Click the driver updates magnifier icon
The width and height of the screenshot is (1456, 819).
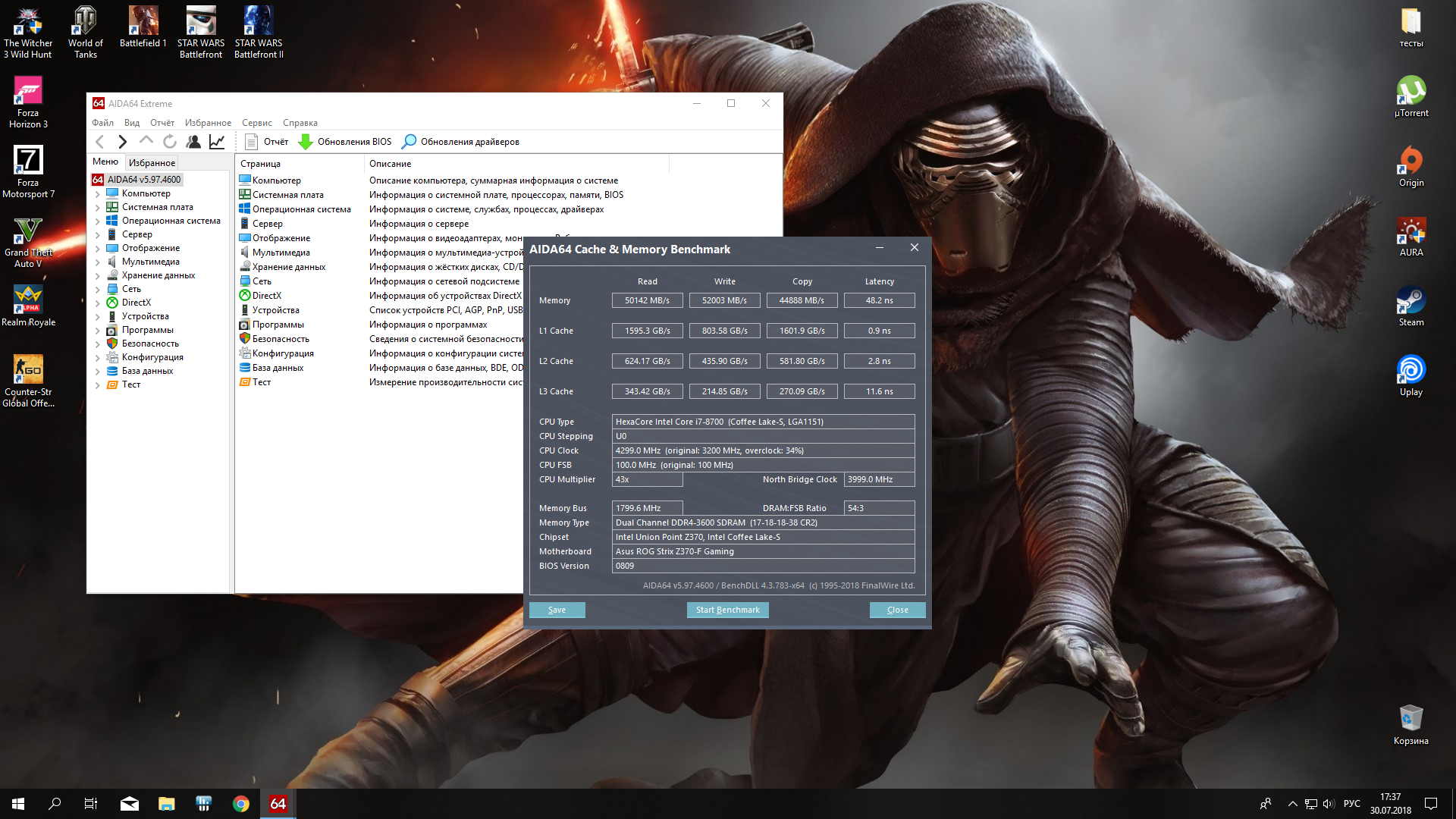point(409,142)
